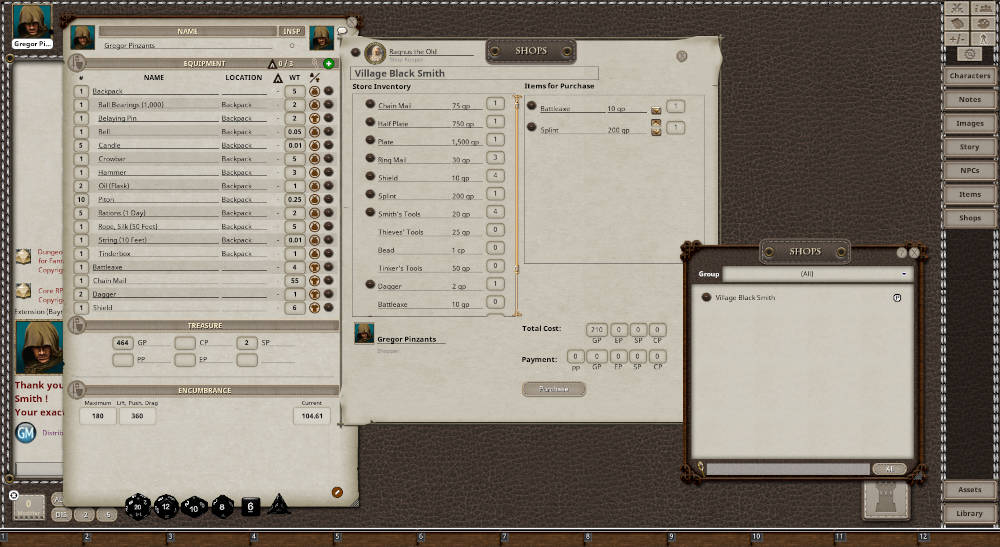Toggle Backpack carried state icon
Image resolution: width=1000 pixels, height=547 pixels.
[x=314, y=91]
